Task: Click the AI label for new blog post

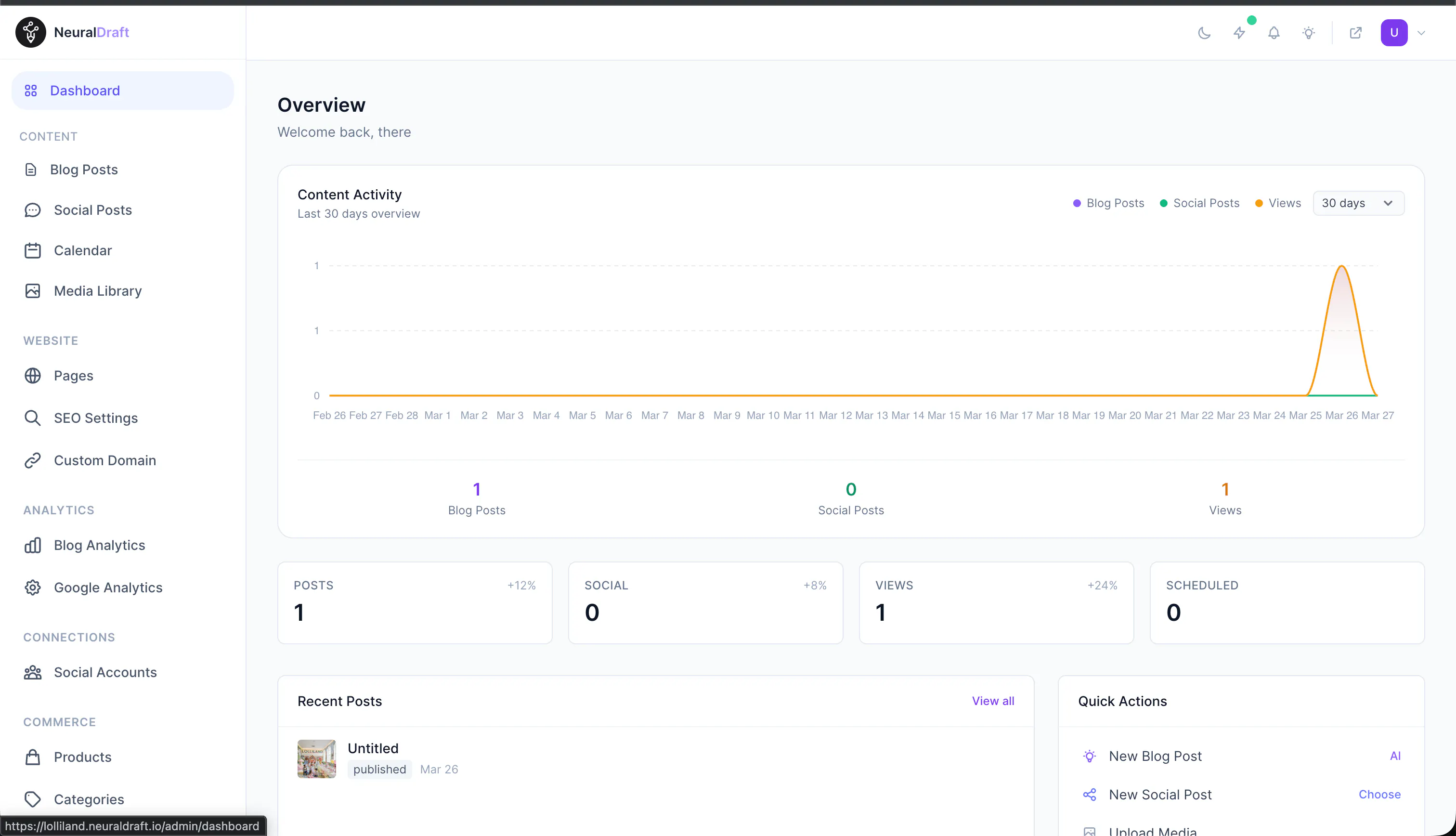Action: [x=1395, y=756]
